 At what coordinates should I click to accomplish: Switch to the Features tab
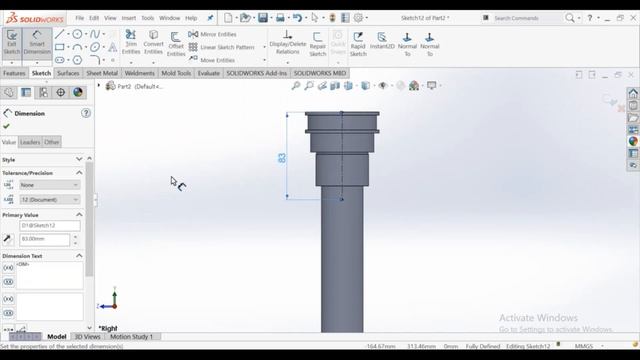tap(14, 73)
